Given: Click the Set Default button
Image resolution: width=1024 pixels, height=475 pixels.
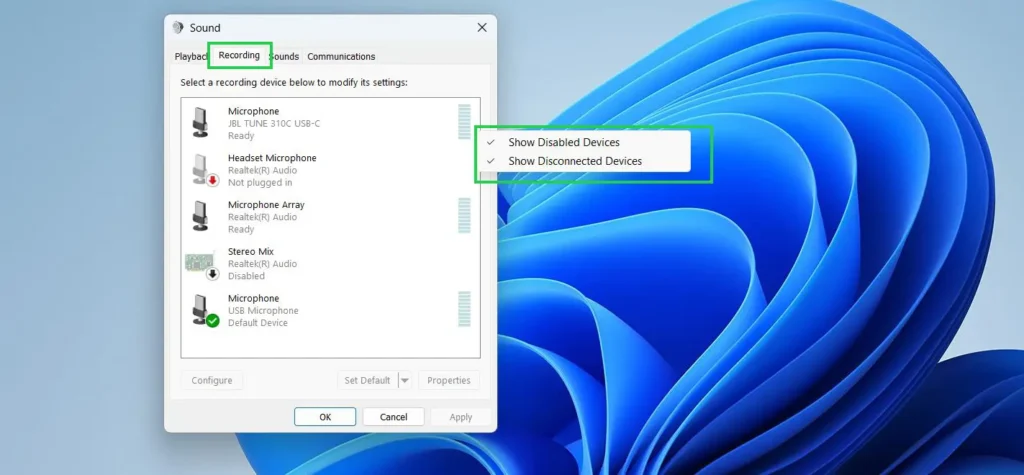Looking at the screenshot, I should (368, 380).
